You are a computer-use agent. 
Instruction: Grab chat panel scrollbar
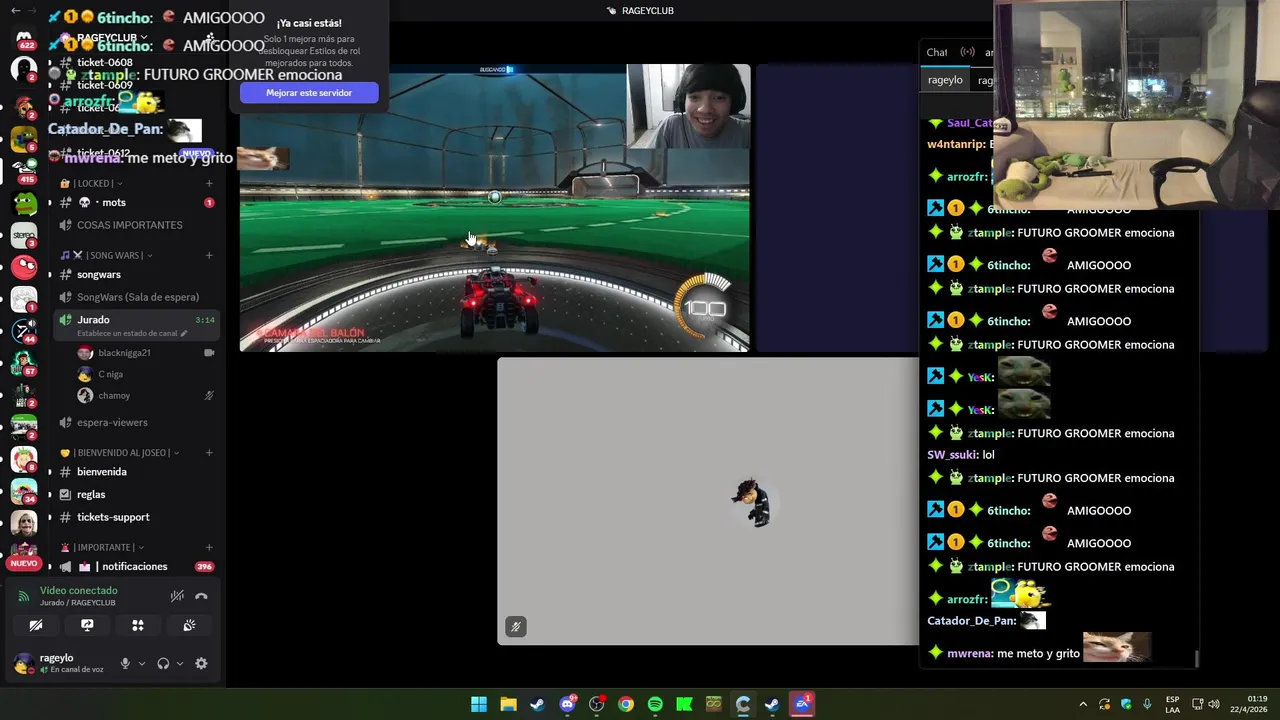(x=1196, y=659)
